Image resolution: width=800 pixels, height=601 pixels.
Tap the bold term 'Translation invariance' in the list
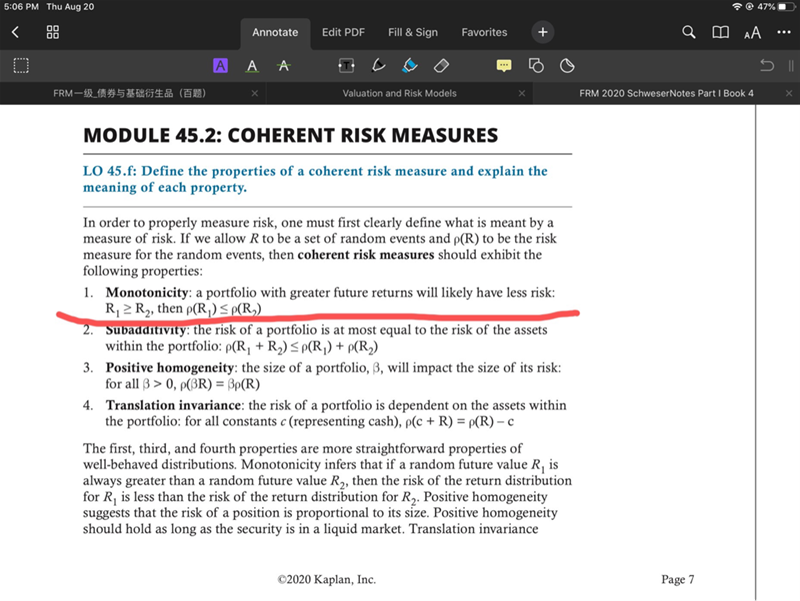click(173, 405)
